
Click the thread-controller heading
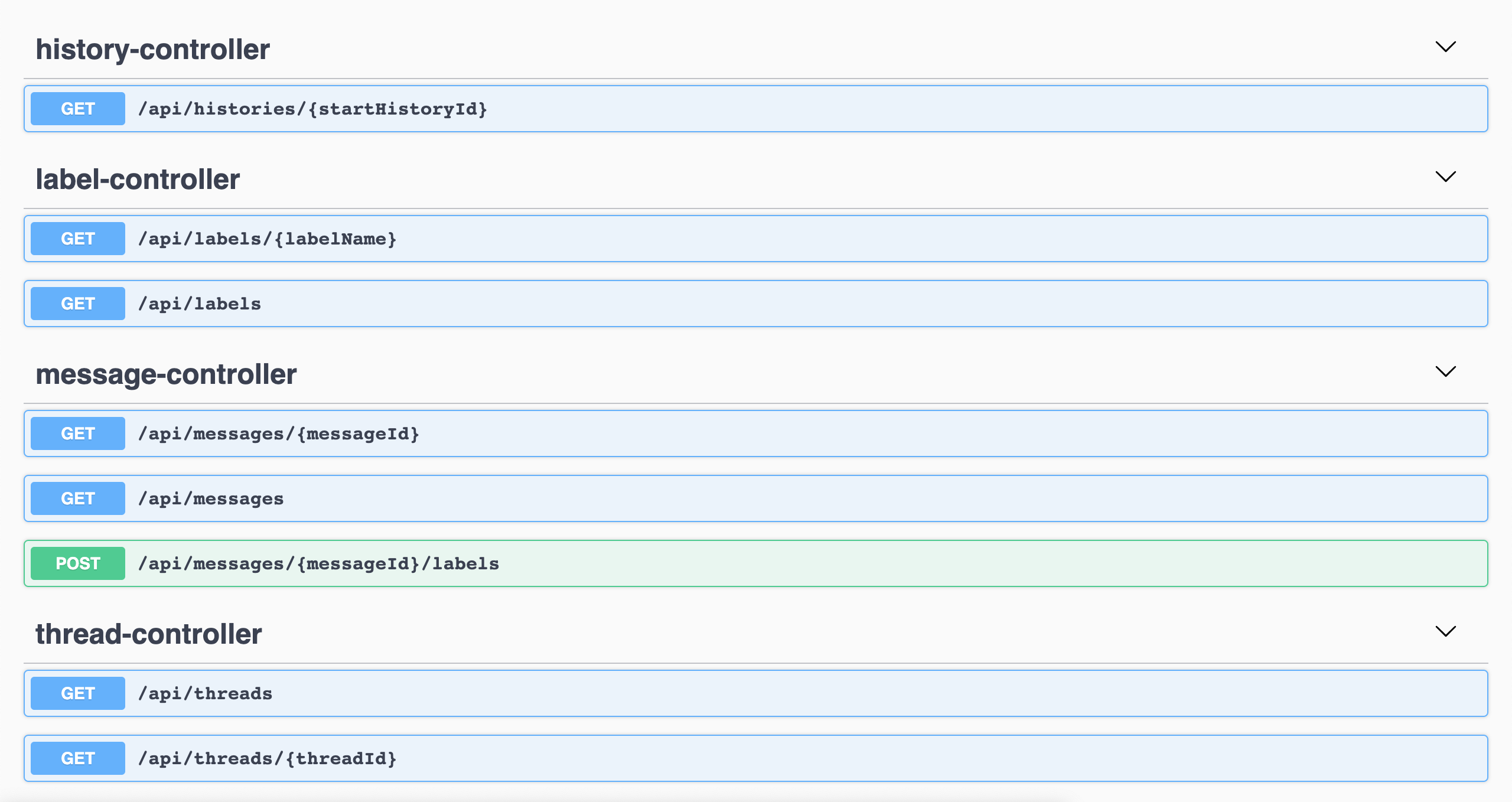148,634
